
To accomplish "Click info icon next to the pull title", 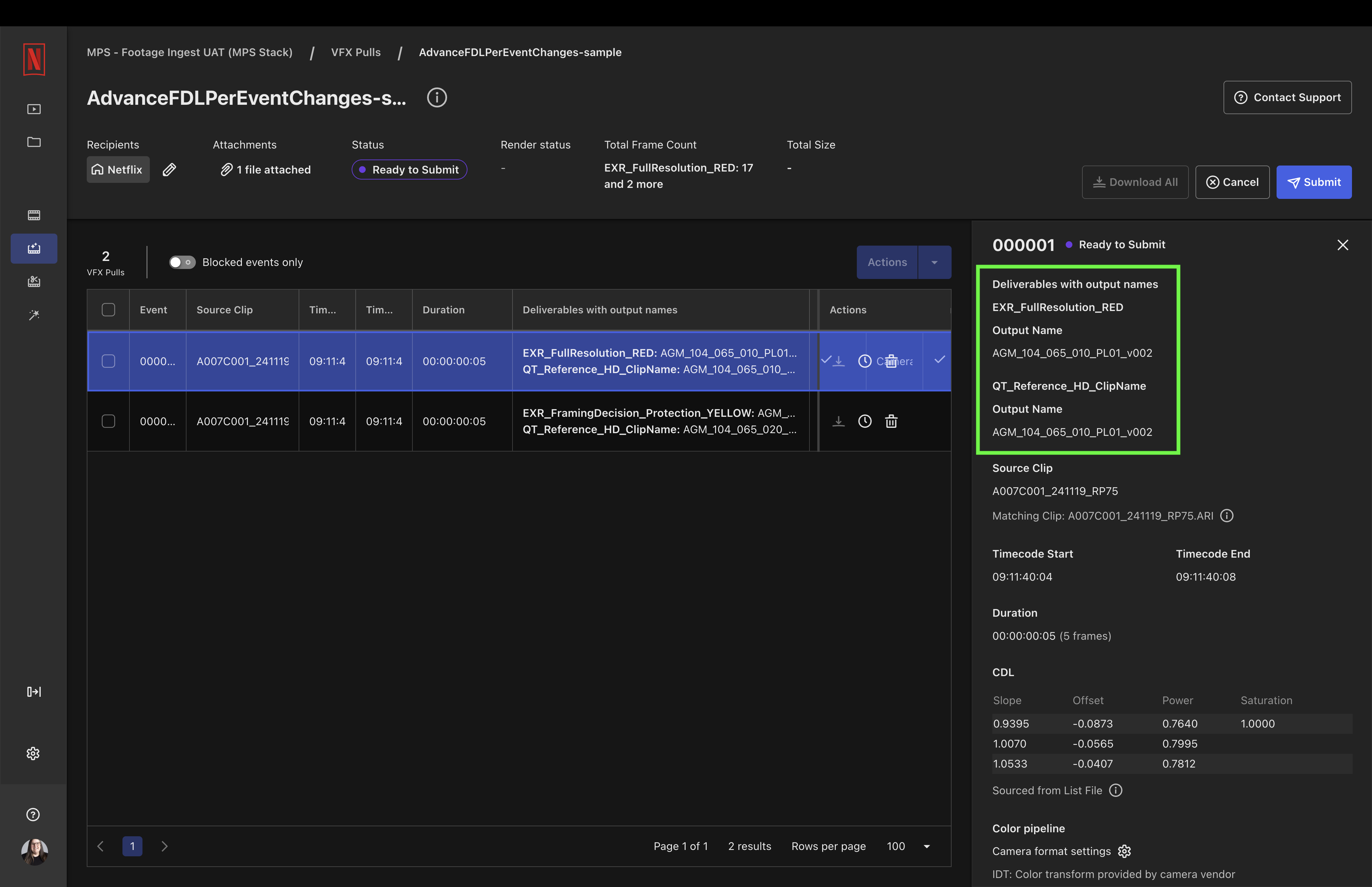I will (x=437, y=98).
